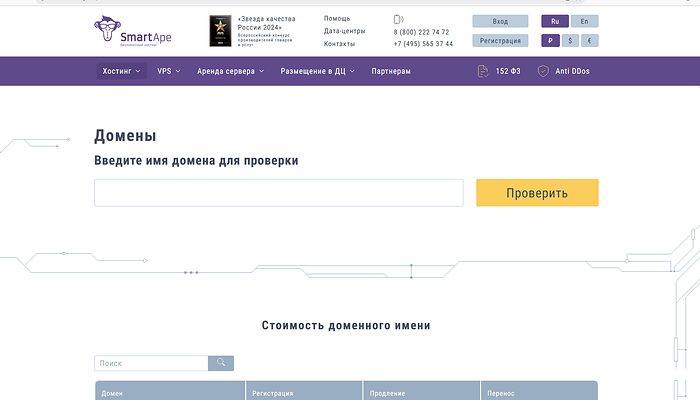Screen dimensions: 700x400
Task: Expand the VPS menu
Action: click(x=169, y=71)
